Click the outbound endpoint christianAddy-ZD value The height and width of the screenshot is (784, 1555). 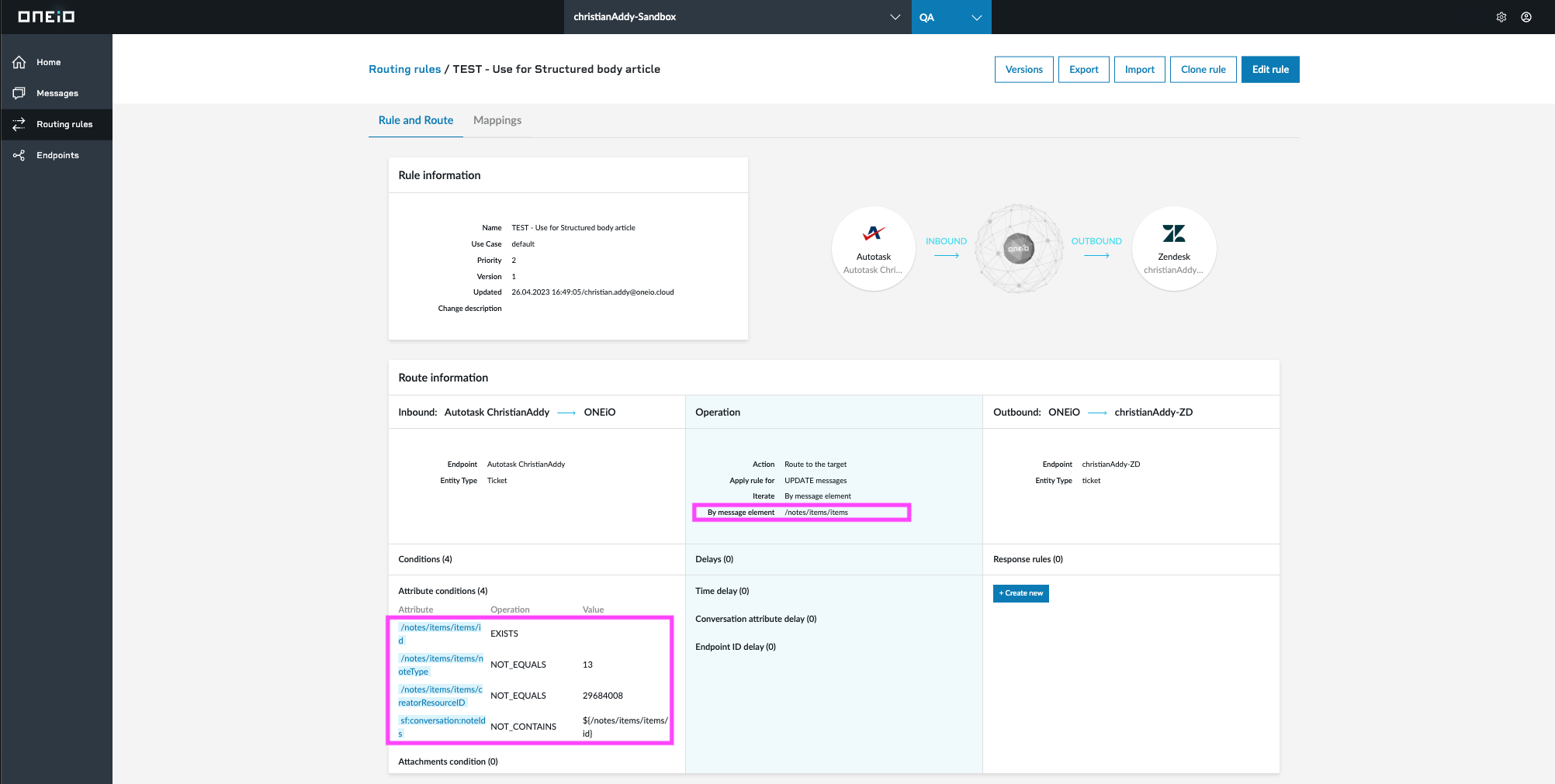[x=1111, y=465]
